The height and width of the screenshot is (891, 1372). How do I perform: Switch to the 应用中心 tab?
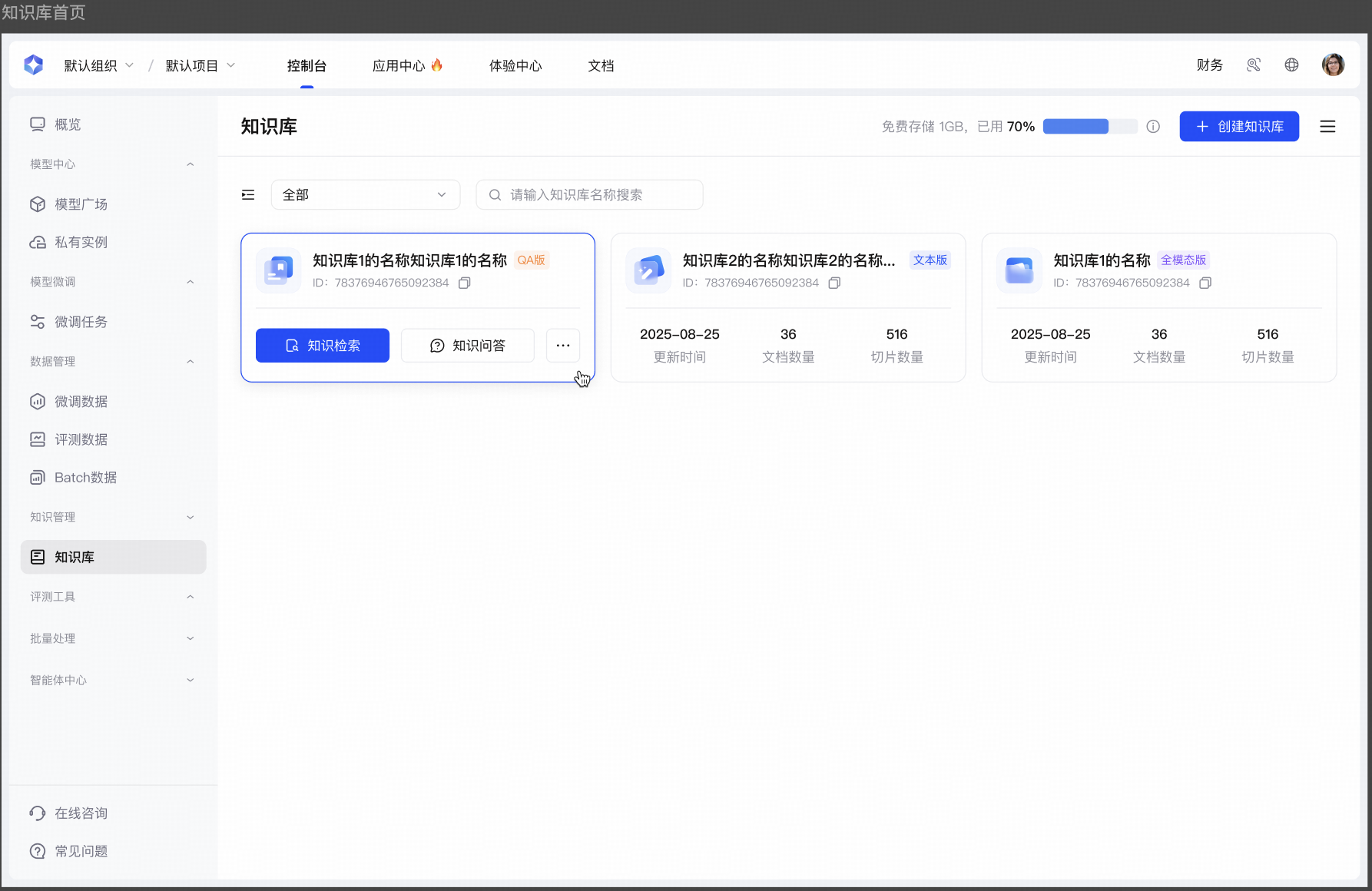pyautogui.click(x=406, y=66)
